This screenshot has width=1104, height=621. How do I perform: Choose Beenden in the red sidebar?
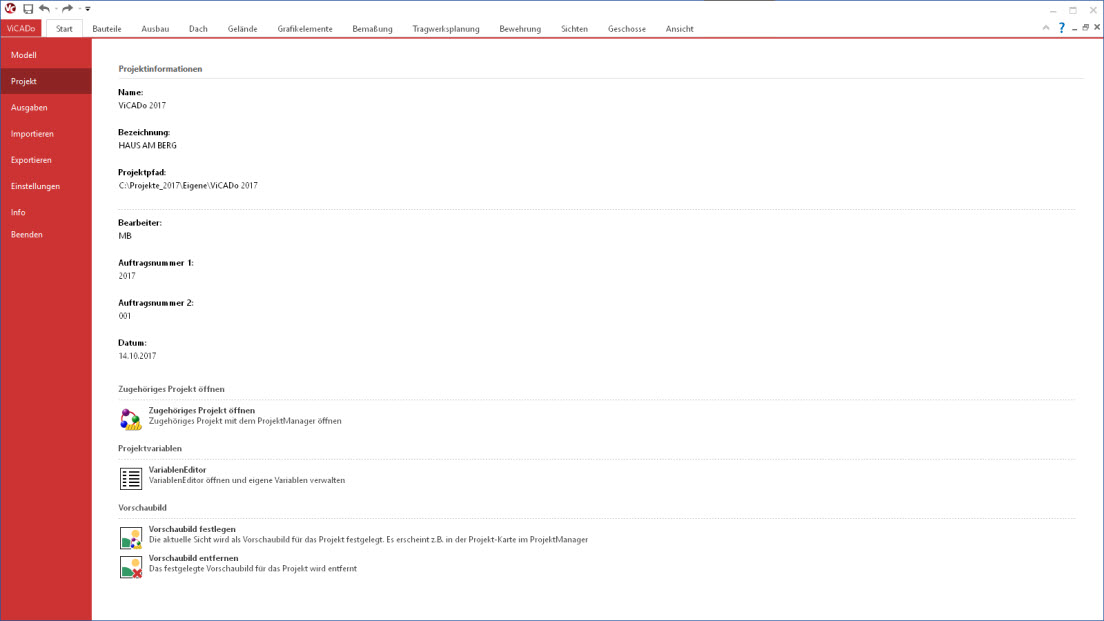[46, 234]
